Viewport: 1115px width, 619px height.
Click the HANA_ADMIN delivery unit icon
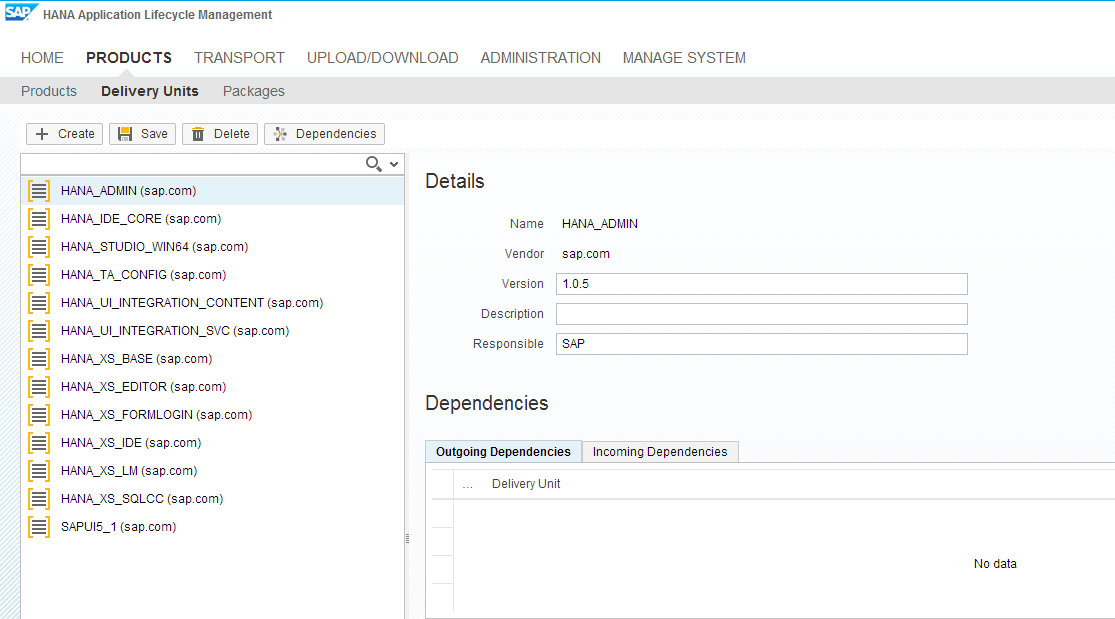[x=39, y=191]
